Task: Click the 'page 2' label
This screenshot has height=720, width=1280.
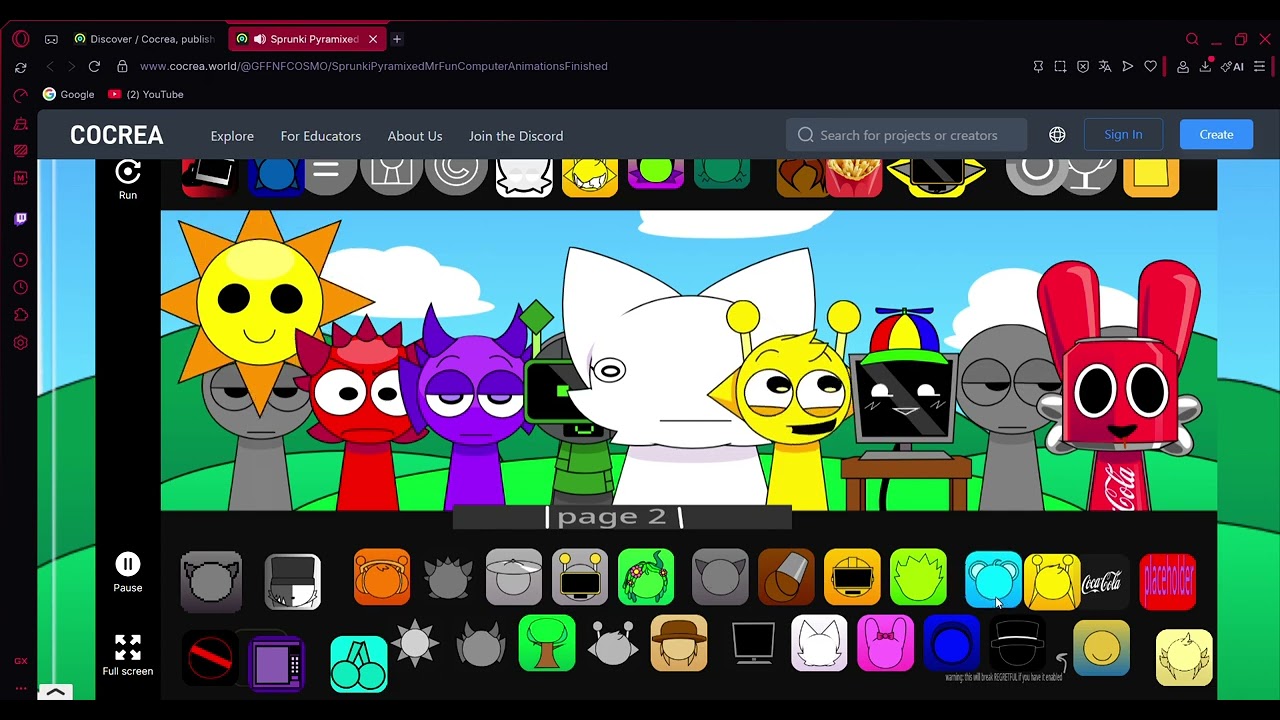Action: [612, 517]
